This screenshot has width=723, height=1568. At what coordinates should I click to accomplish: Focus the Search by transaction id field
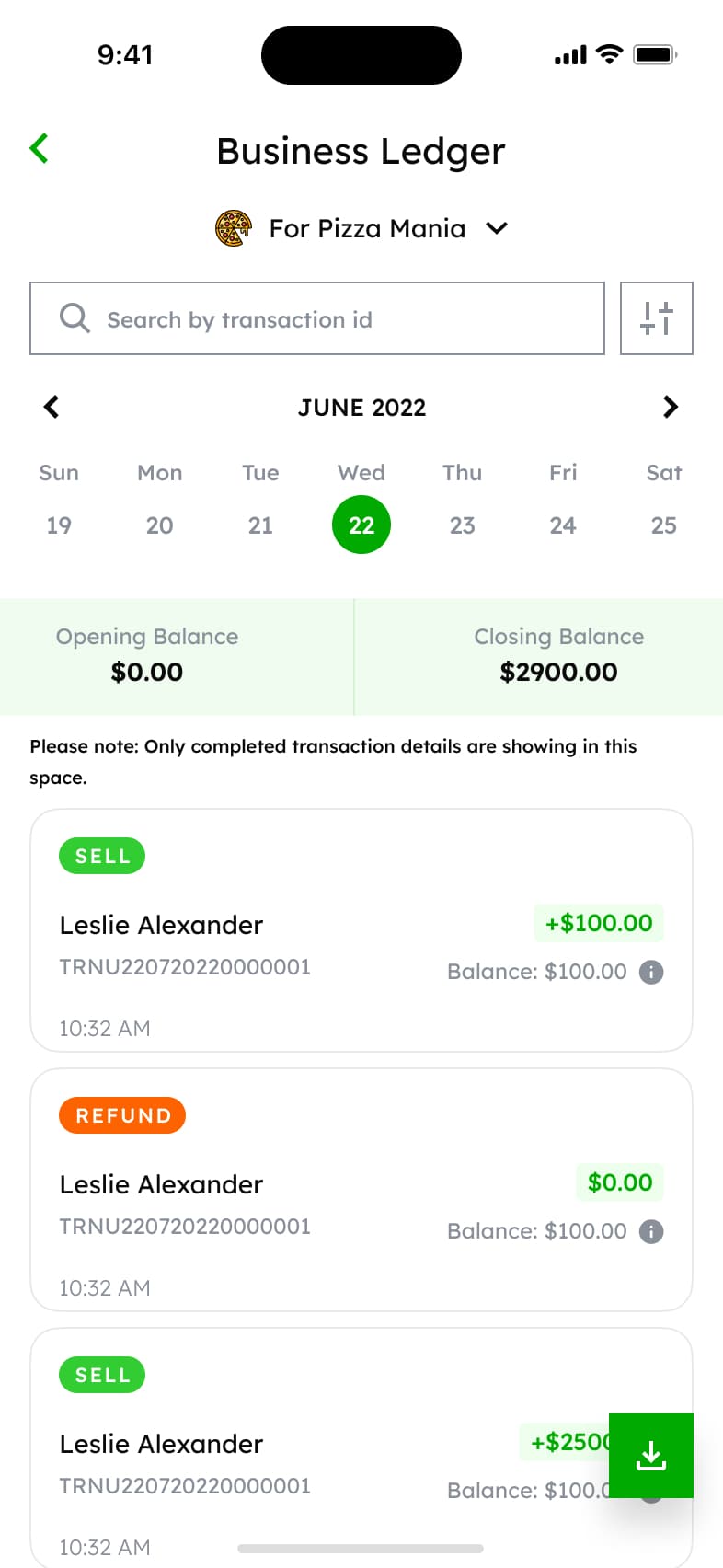331,319
